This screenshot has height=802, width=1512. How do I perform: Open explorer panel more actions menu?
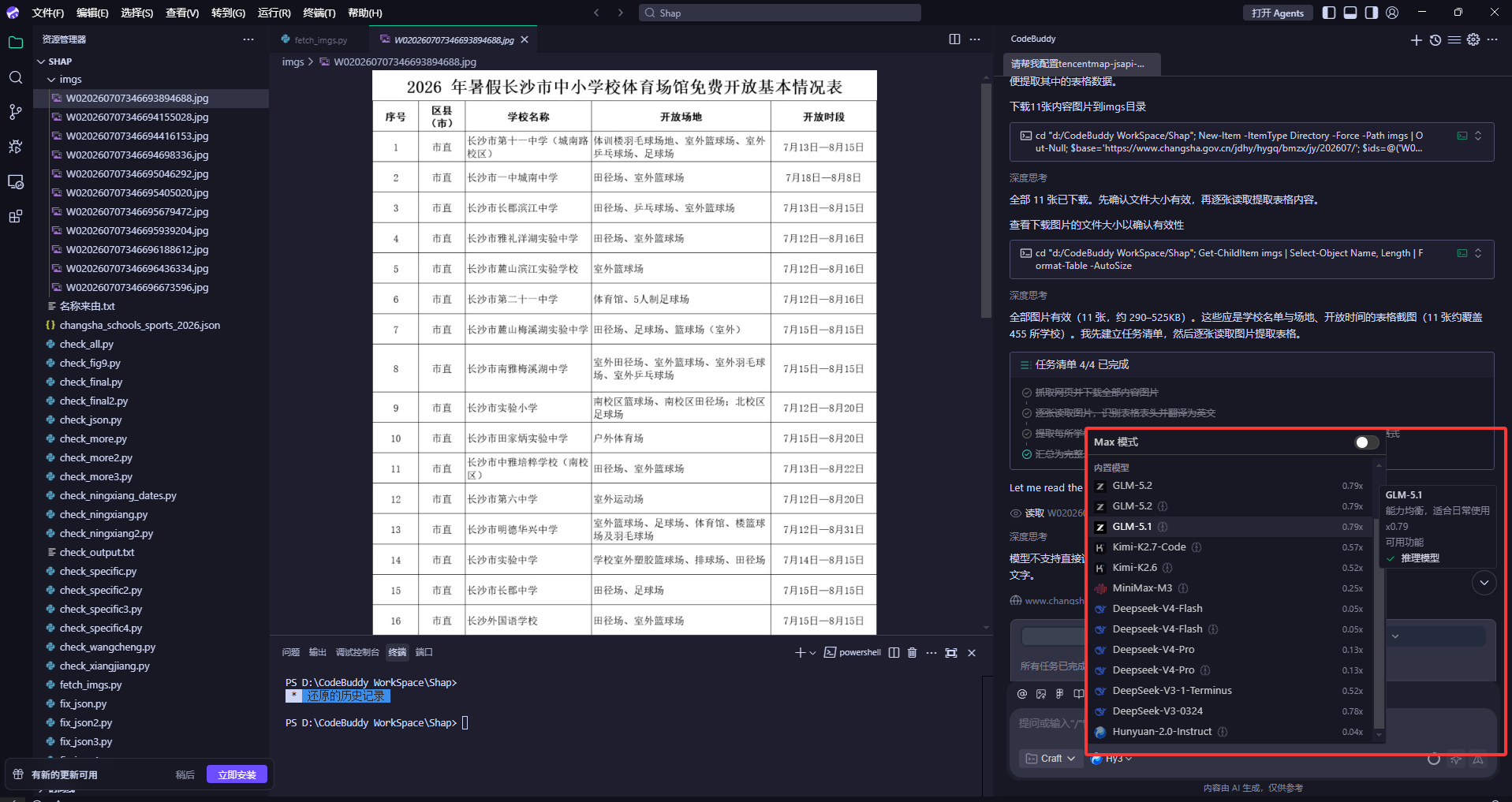click(x=248, y=39)
